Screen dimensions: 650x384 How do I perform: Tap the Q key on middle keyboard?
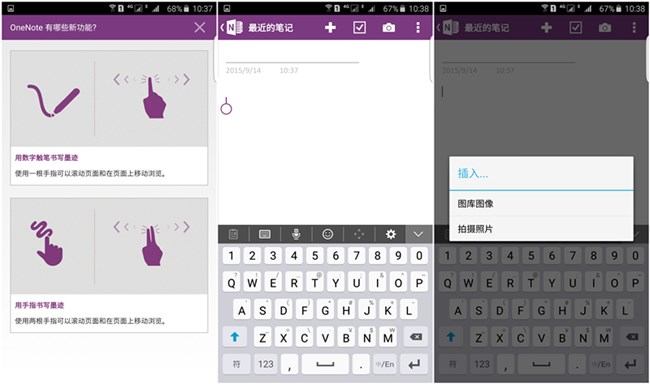pyautogui.click(x=231, y=282)
